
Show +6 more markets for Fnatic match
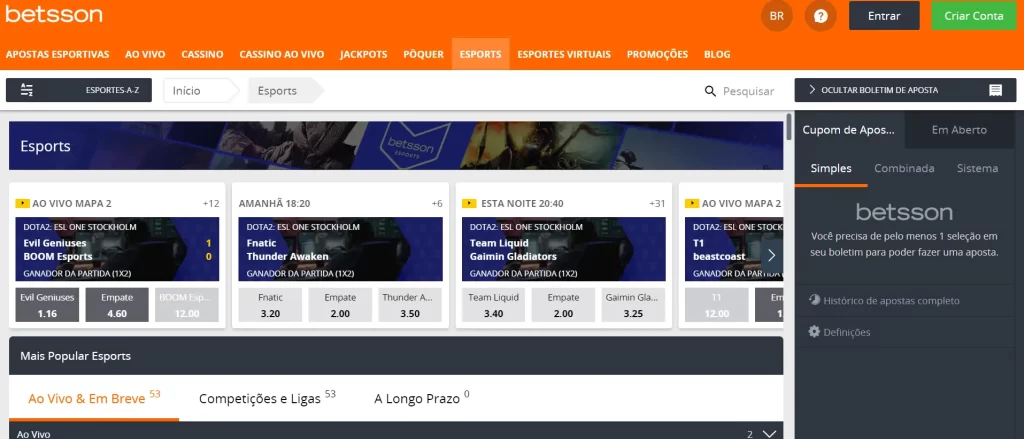click(437, 204)
